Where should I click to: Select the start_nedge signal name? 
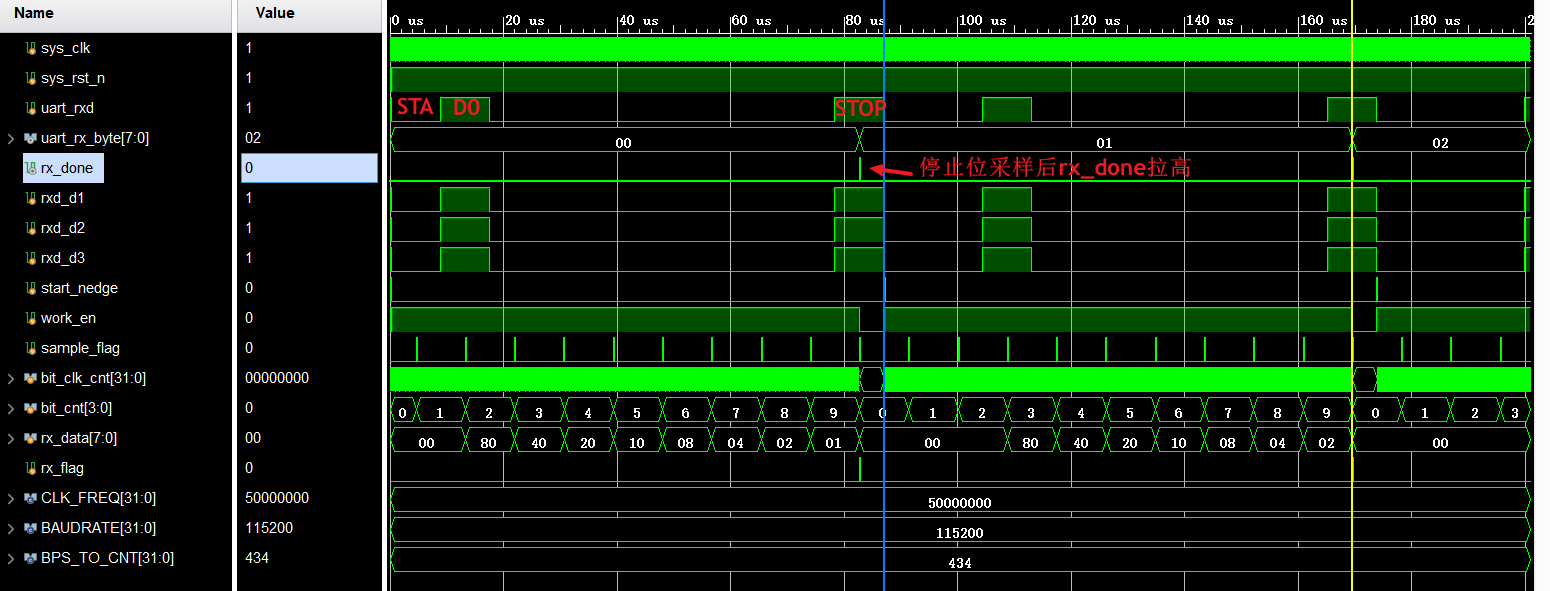click(79, 288)
